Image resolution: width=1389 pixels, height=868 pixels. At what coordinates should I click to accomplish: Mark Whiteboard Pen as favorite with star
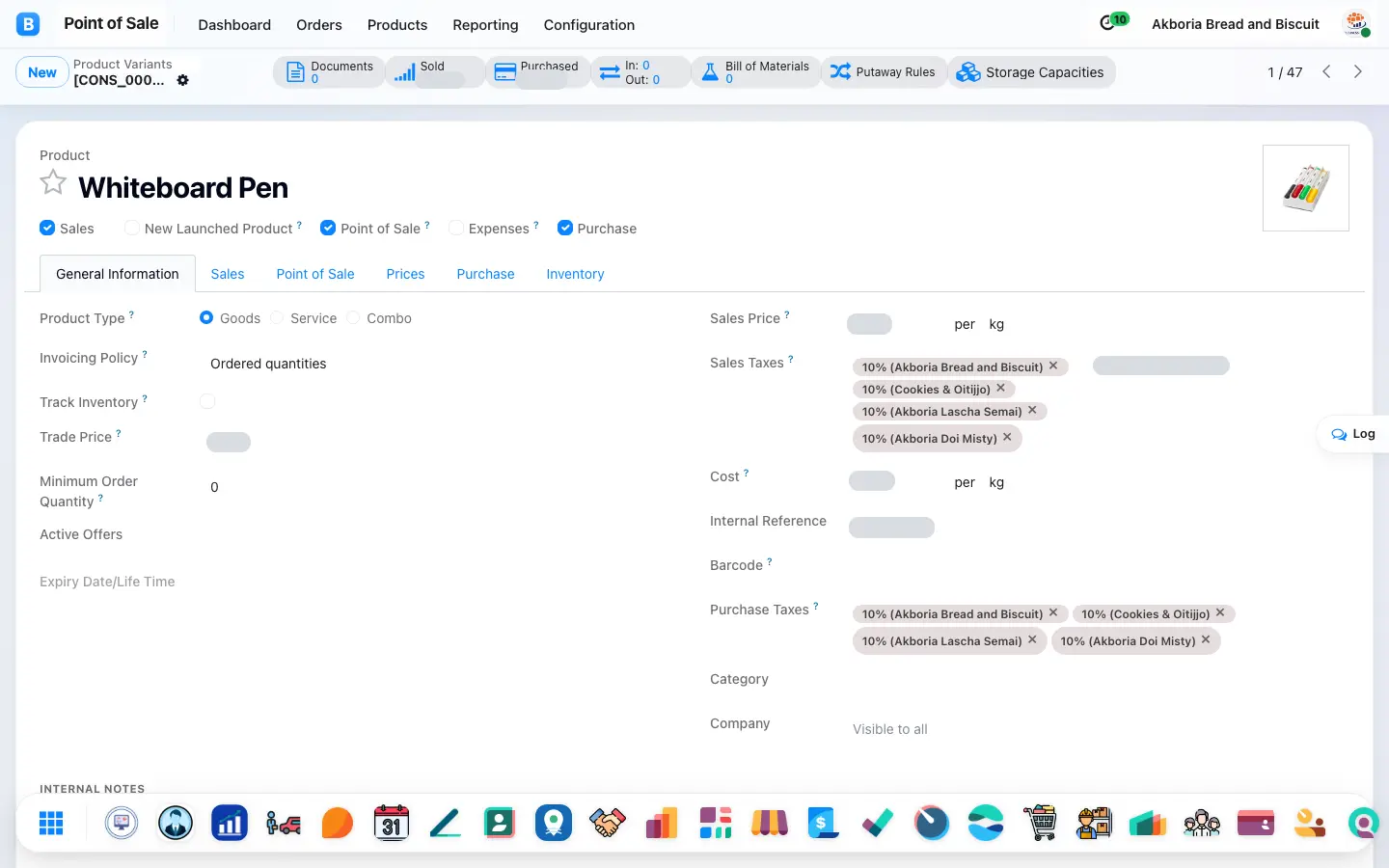coord(53,182)
